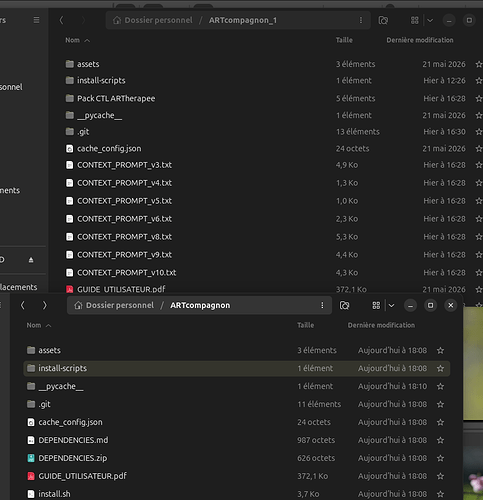Screen dimensions: 483x500
Task: Click '13 éléments' size of .git folder
Action: [358, 132]
